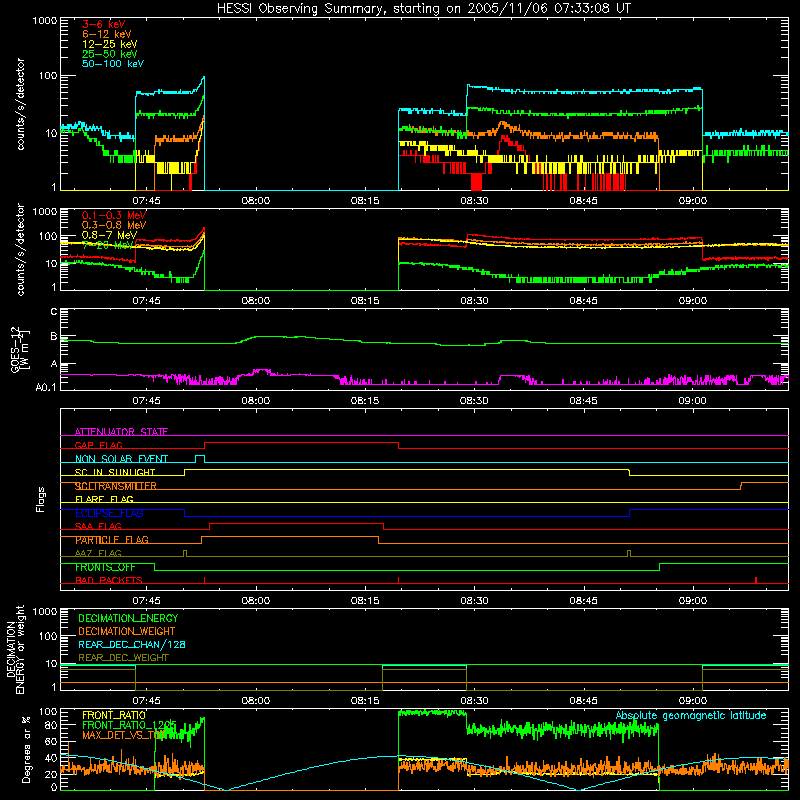The width and height of the screenshot is (800, 800).
Task: Select the orange 6-12 keV legend entry
Action: coord(107,34)
